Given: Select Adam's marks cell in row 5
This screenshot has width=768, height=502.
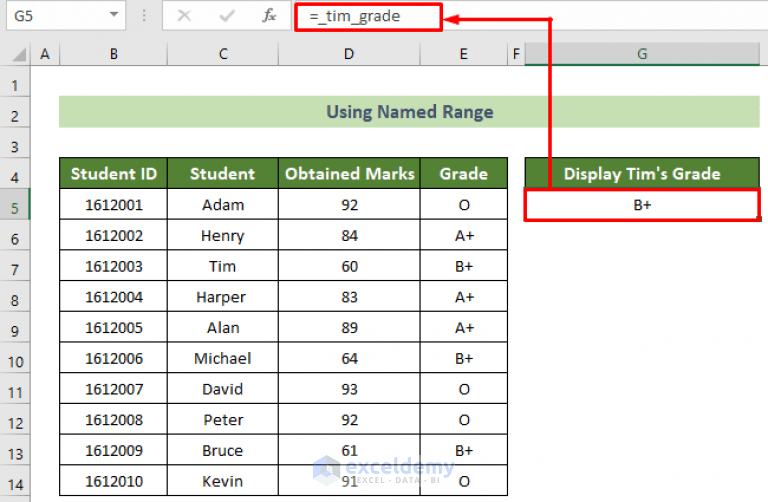Looking at the screenshot, I should coord(349,204).
